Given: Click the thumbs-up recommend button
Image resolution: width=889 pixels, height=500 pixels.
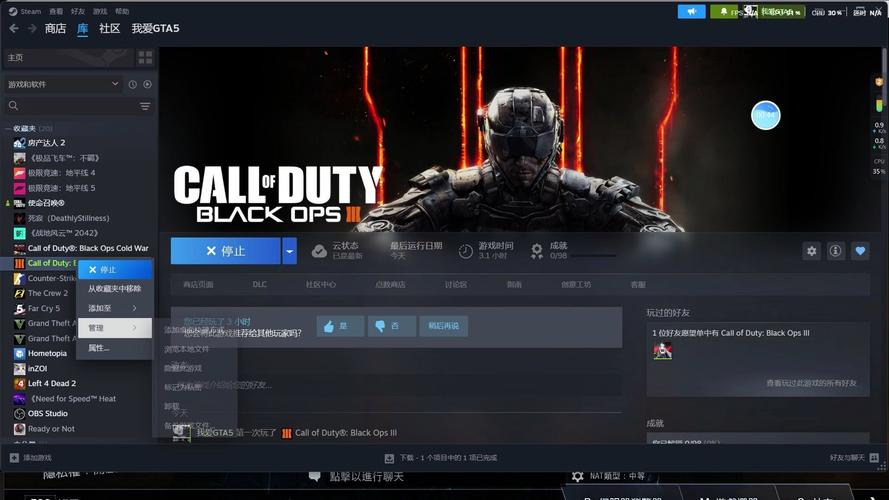Looking at the screenshot, I should [340, 326].
